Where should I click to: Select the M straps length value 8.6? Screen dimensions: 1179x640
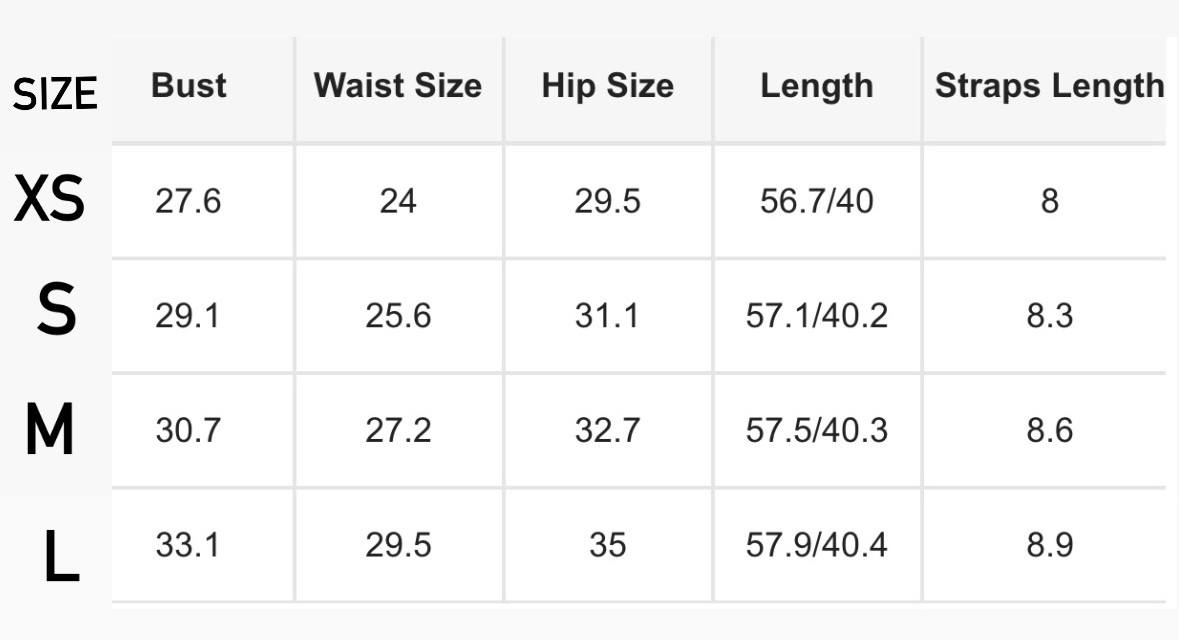click(x=1050, y=430)
